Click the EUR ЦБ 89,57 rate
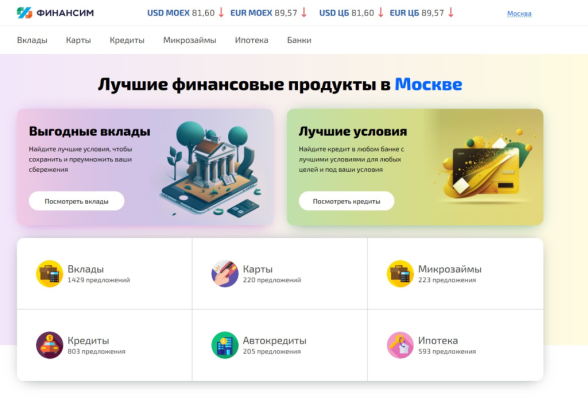Screen dimensions: 588x400 [417, 13]
